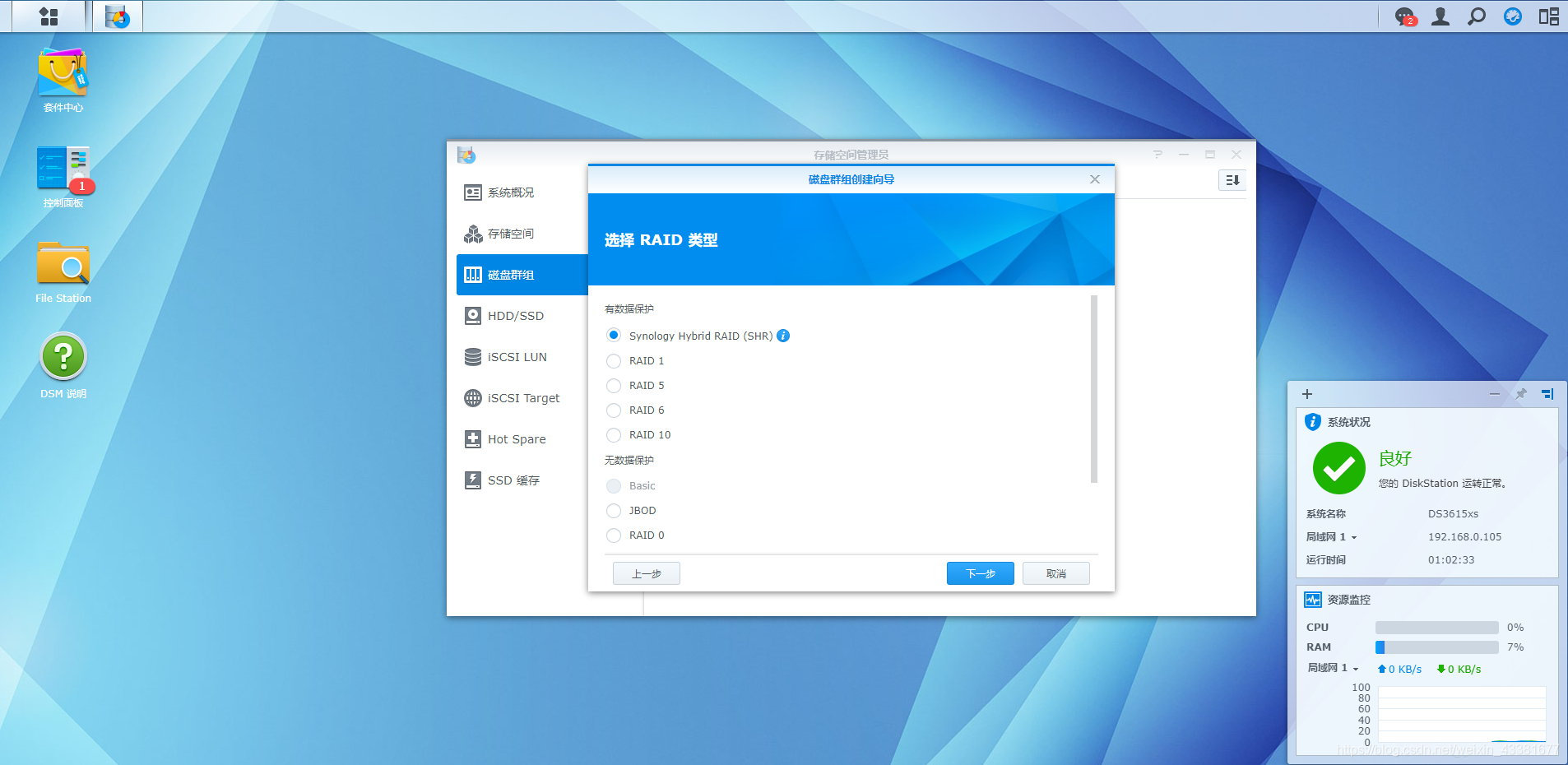Pick the RAID 6 radio button
Viewport: 1568px width, 765px height.
(614, 410)
